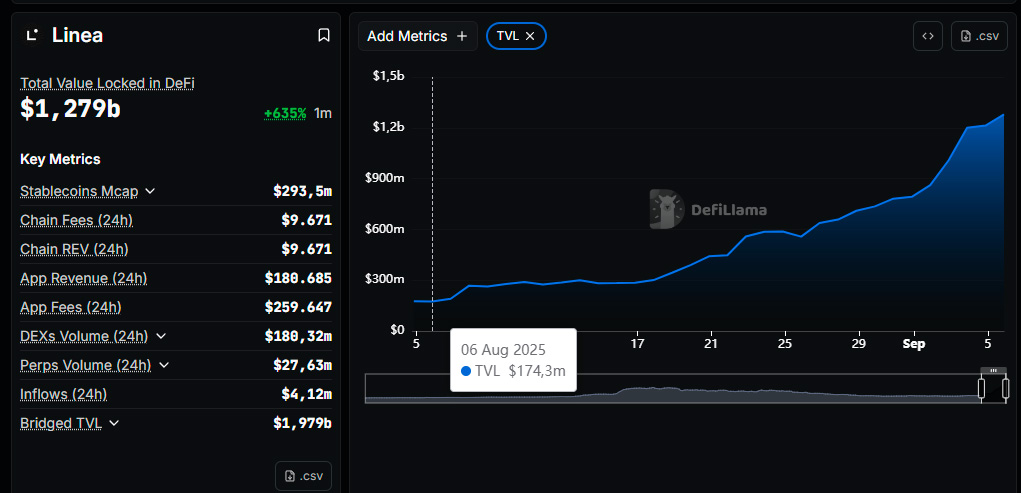
Task: Click the $1,279b TVL value
Action: [70, 109]
